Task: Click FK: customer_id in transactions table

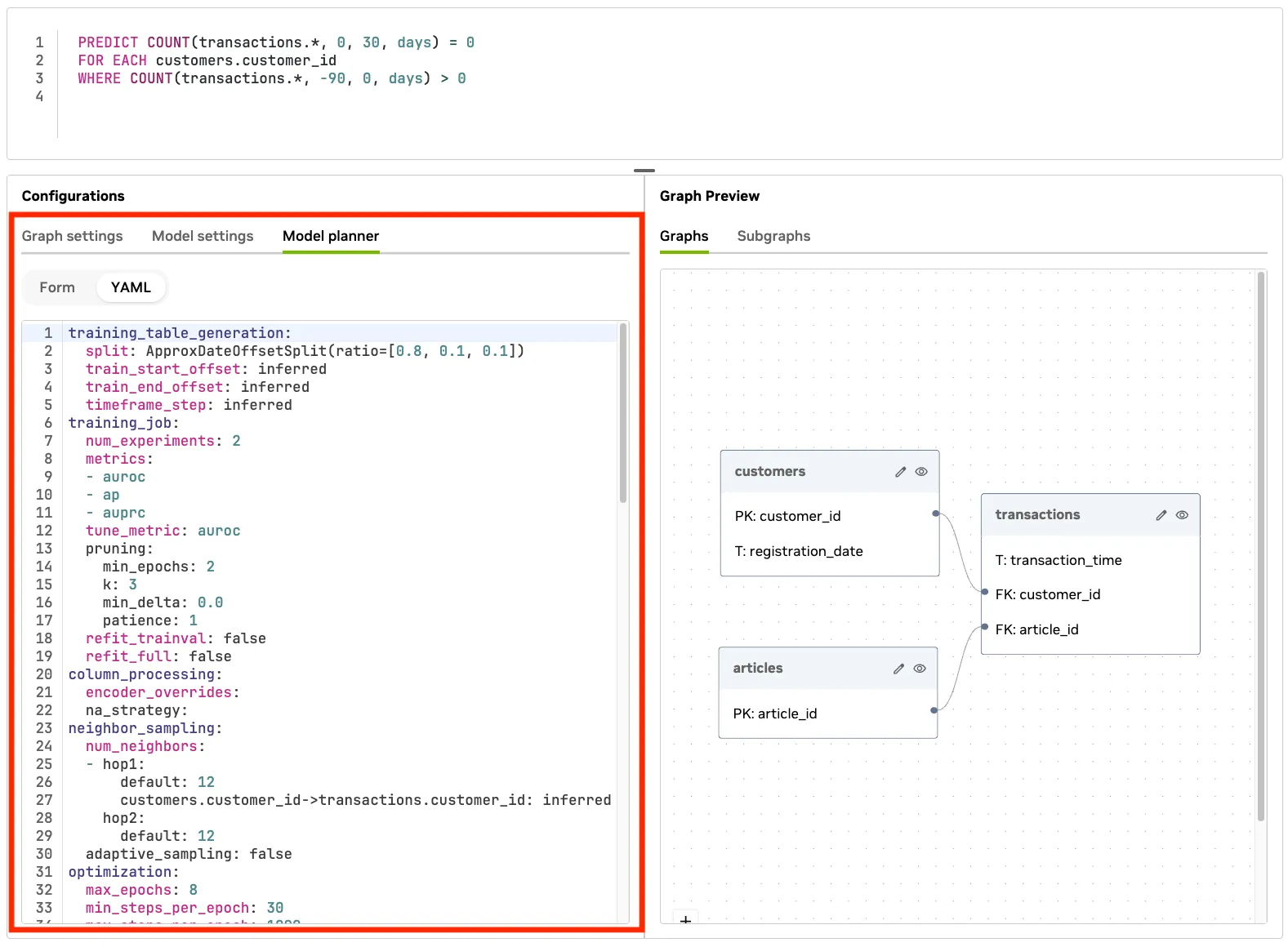Action: point(1048,594)
